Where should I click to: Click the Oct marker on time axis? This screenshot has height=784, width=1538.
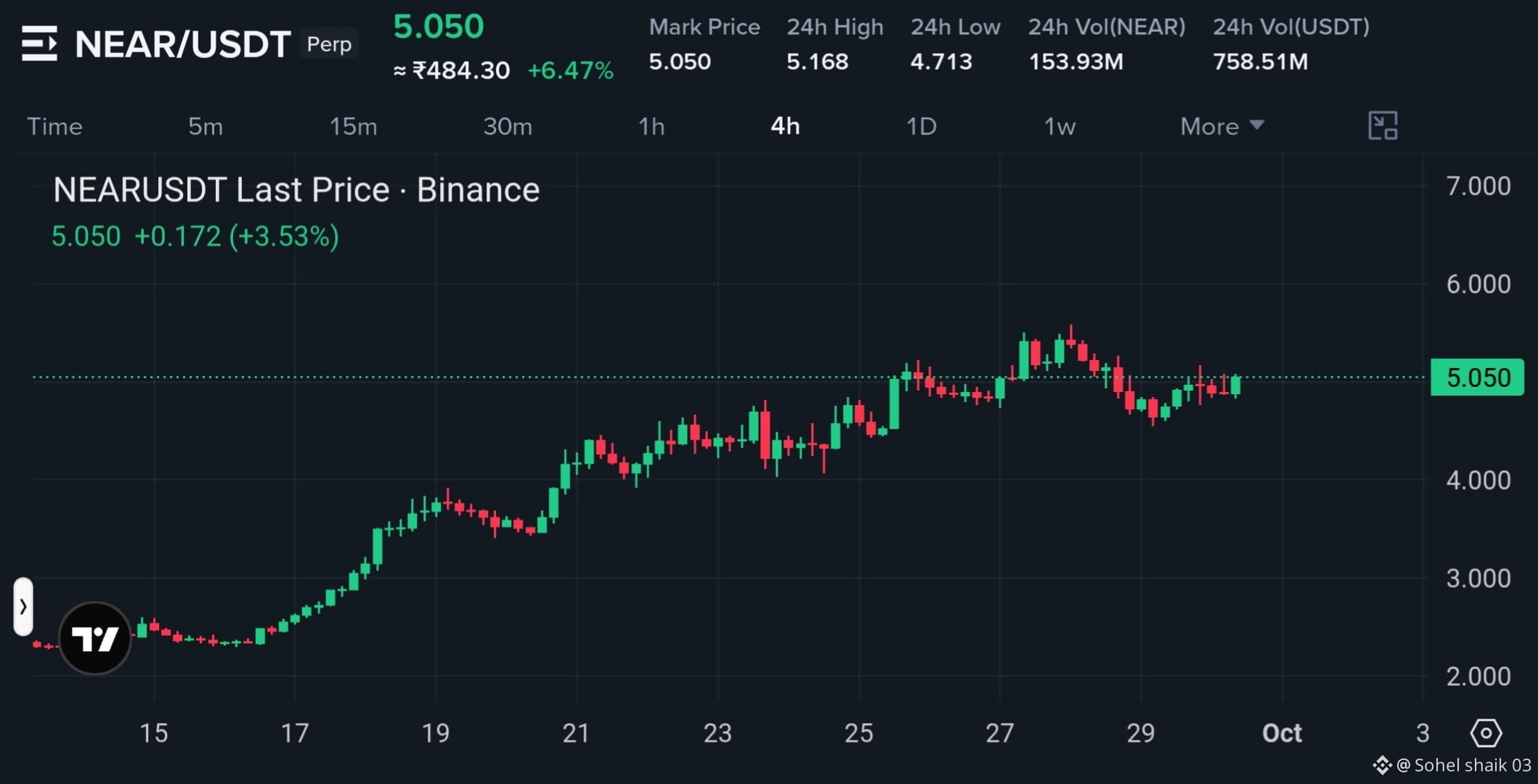pos(1282,733)
